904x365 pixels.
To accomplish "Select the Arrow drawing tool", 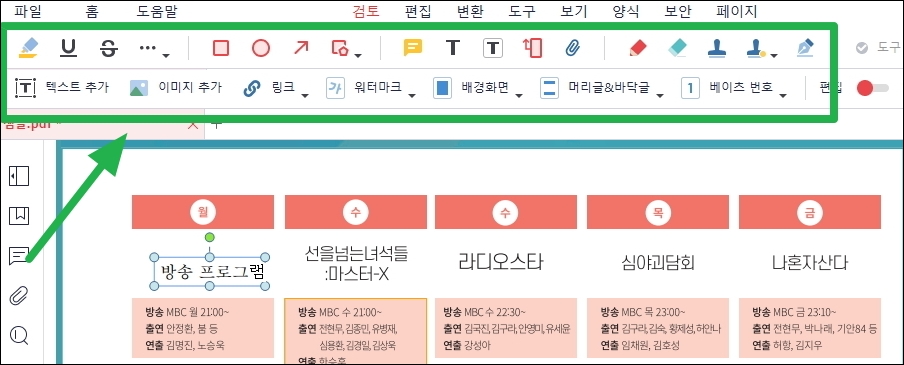I will coord(301,48).
